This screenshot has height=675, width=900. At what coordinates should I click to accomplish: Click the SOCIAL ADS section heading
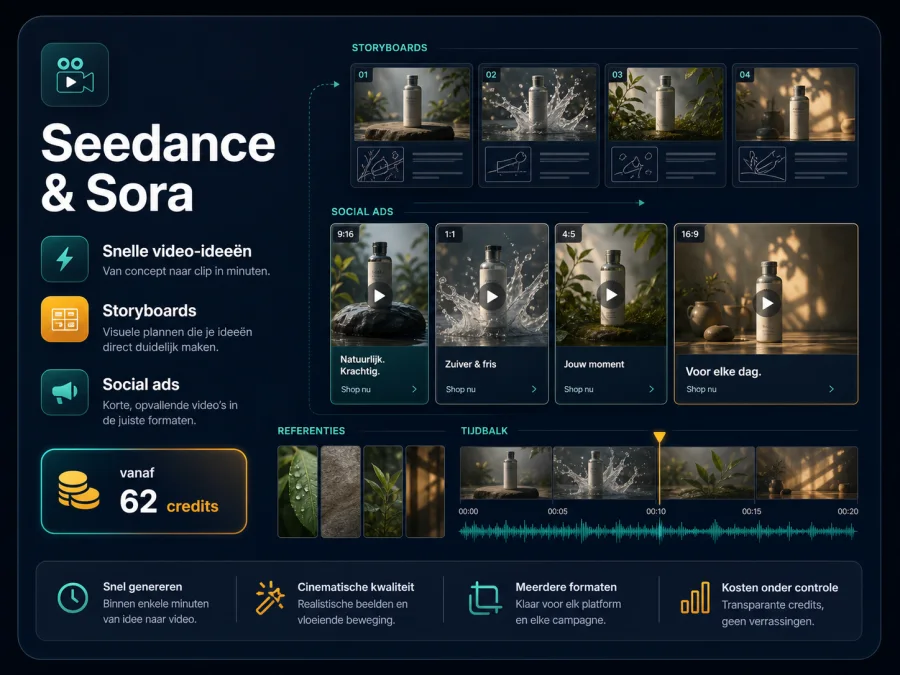[362, 212]
